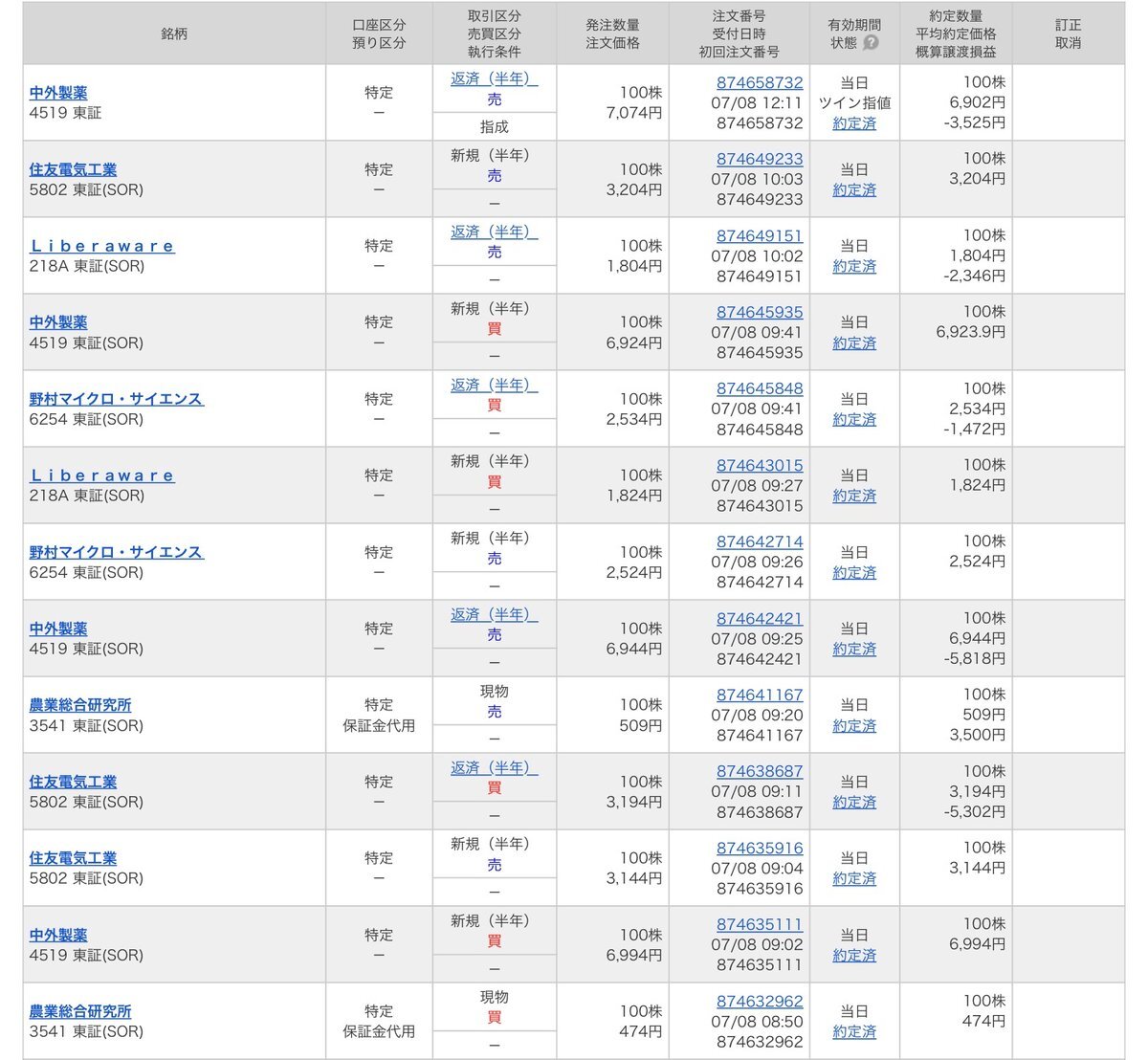
Task: Open 住友電気工業 link in order 874638687 row
Action: click(73, 782)
